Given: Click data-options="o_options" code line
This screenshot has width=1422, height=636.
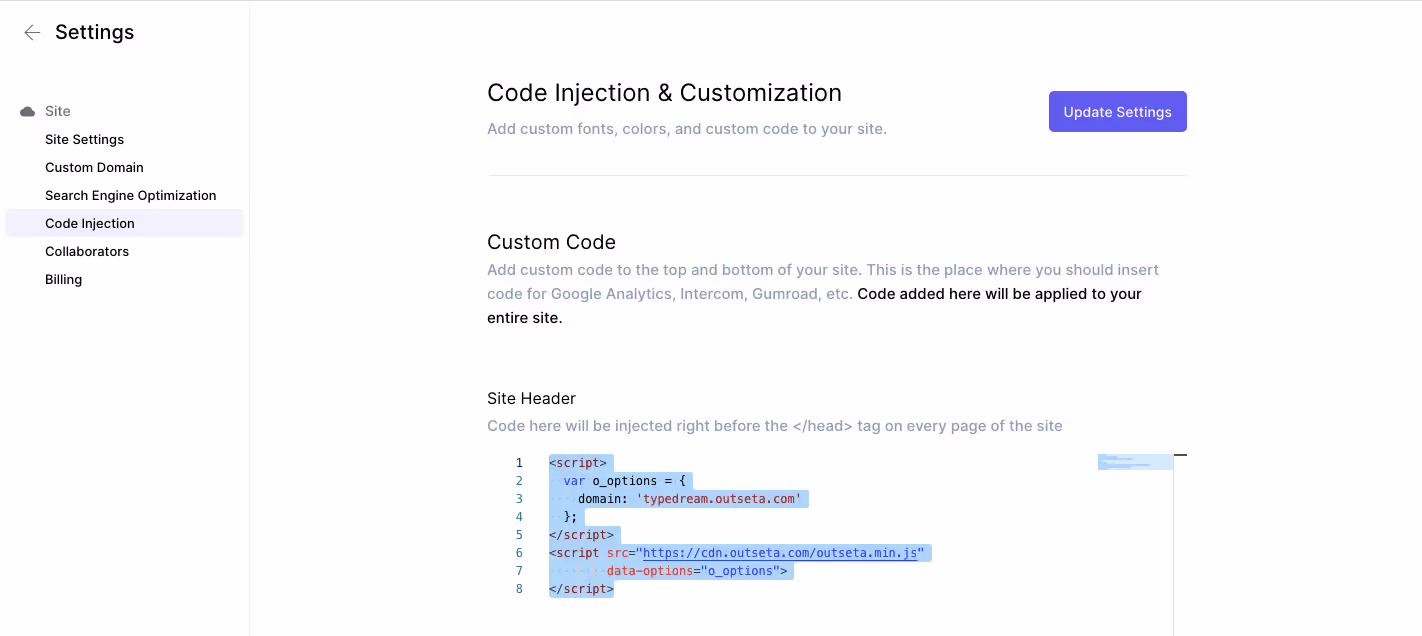Looking at the screenshot, I should coord(697,571).
